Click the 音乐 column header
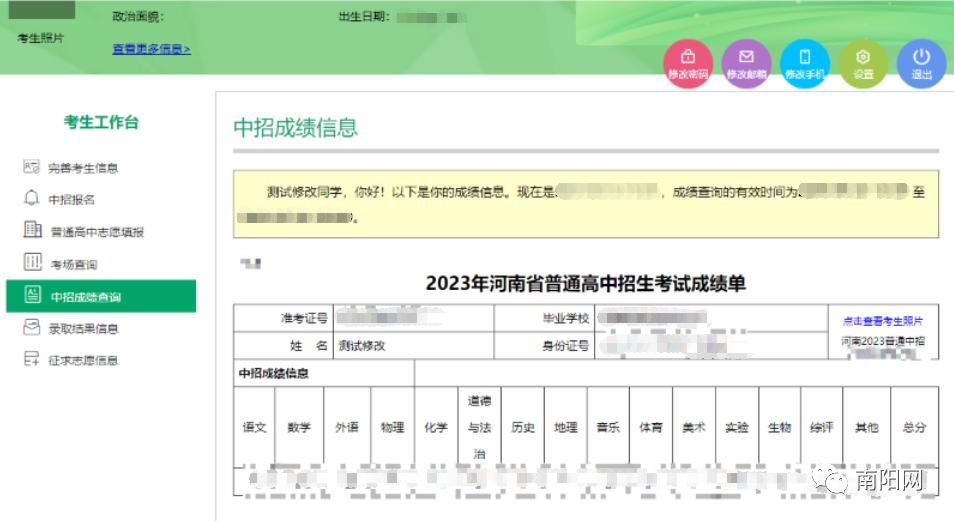954x521 pixels. pyautogui.click(x=608, y=427)
